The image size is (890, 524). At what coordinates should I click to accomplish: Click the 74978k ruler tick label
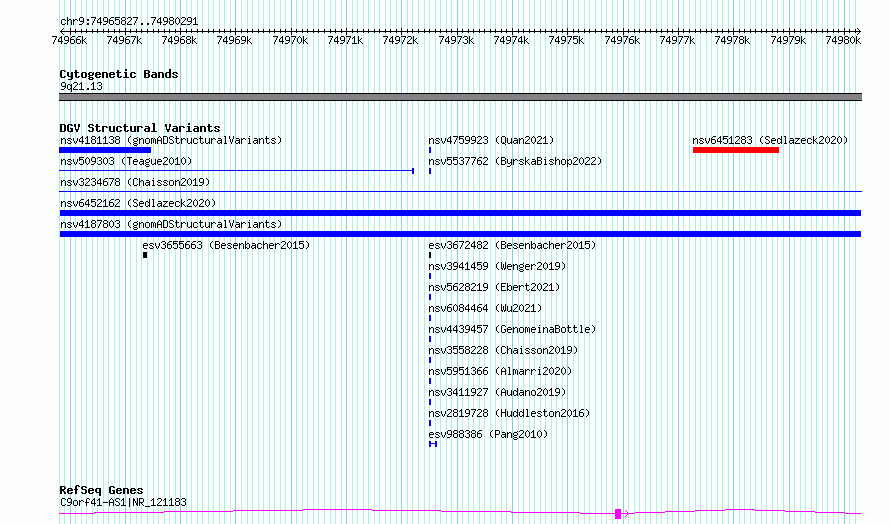732,40
